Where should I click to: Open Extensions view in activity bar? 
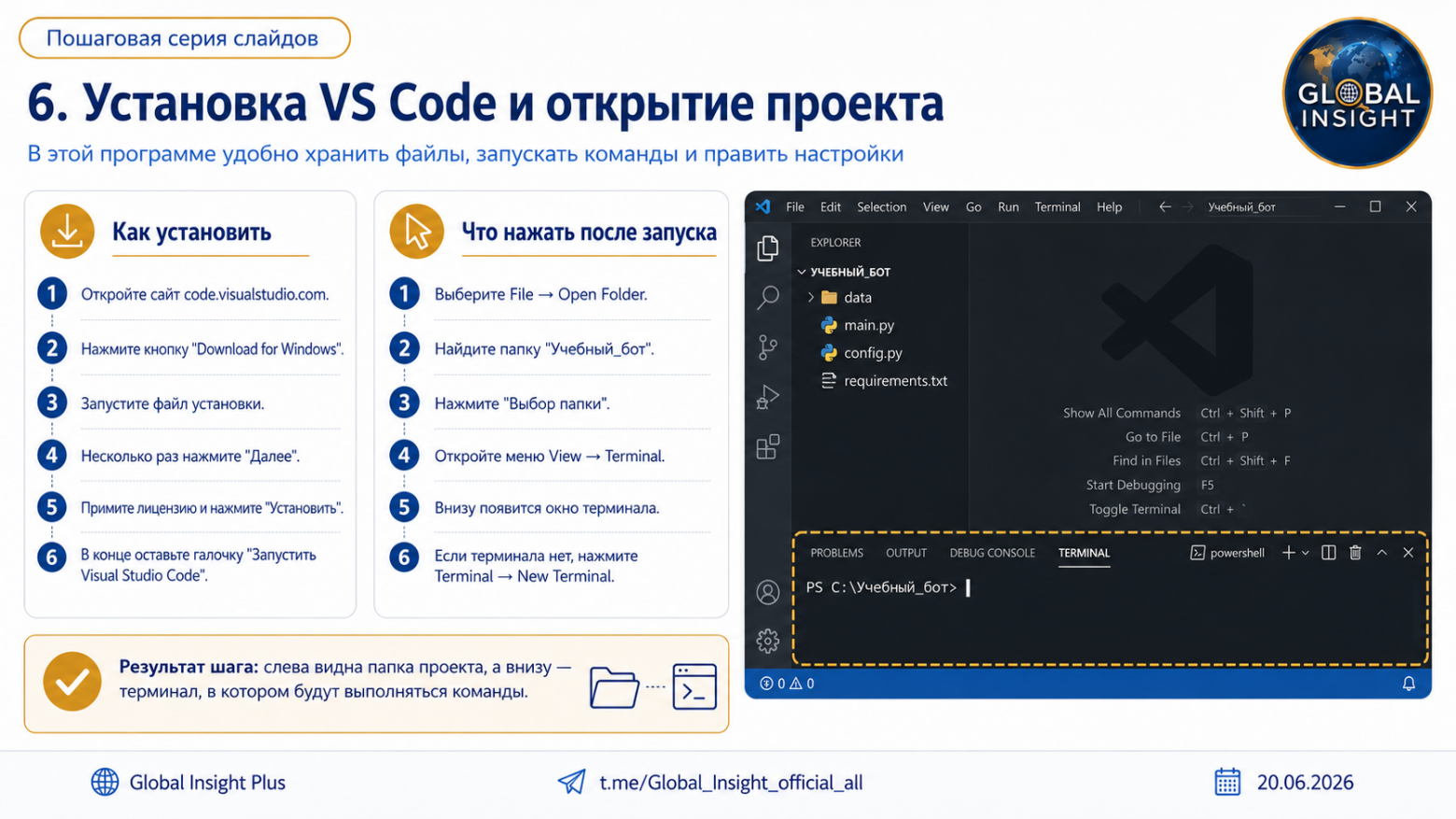click(x=768, y=446)
